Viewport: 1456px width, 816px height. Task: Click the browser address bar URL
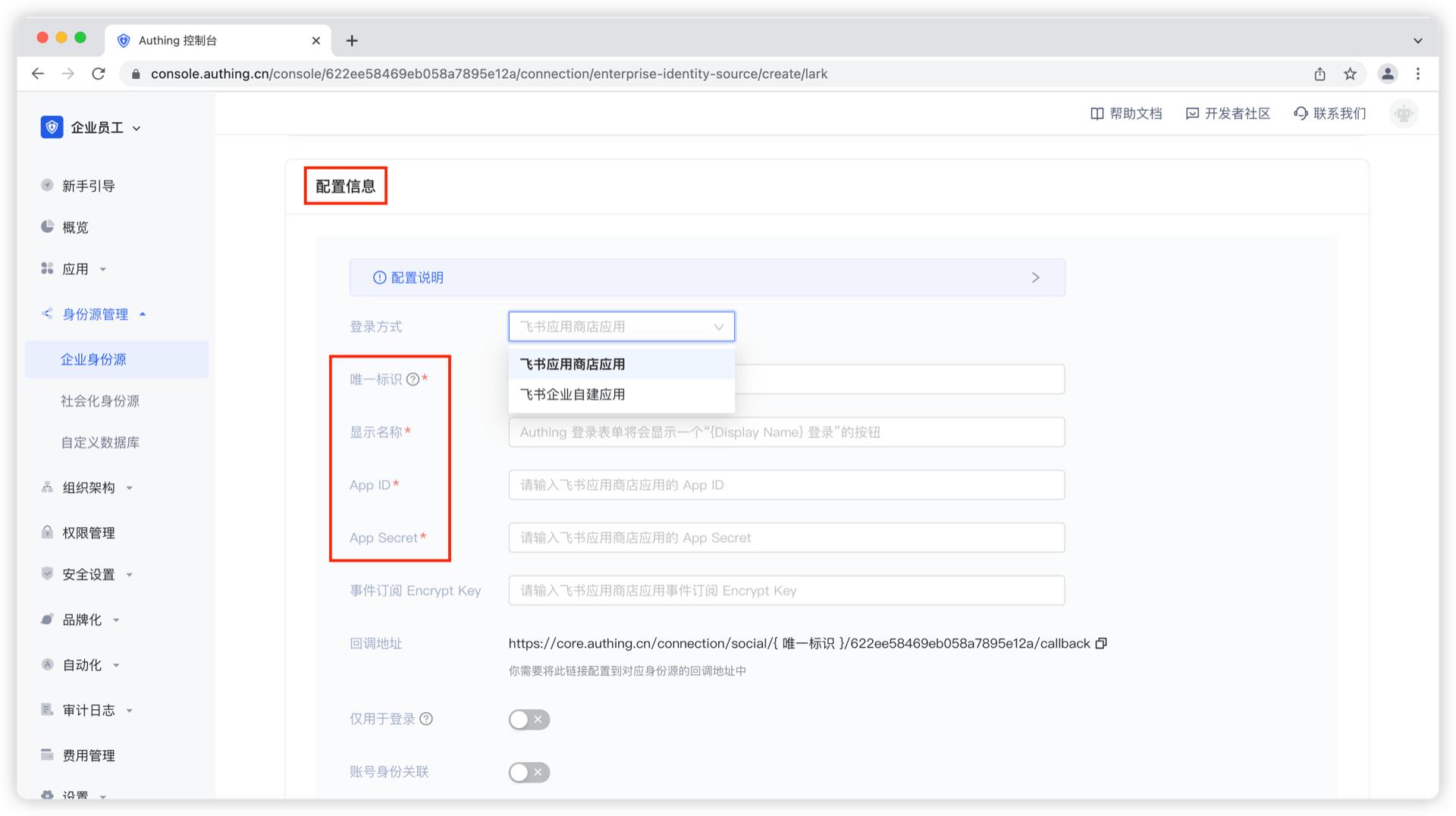point(489,74)
